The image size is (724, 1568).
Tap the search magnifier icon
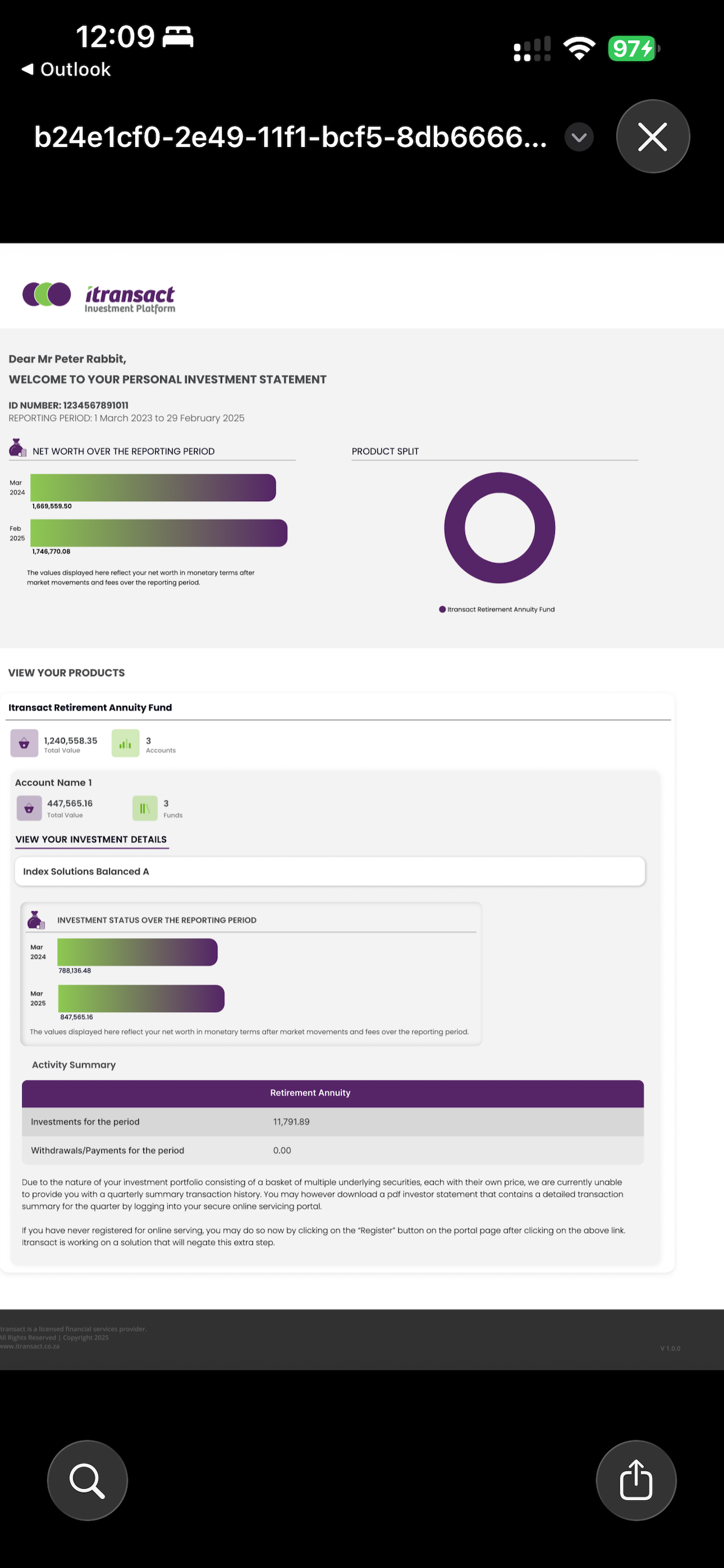pos(87,1480)
